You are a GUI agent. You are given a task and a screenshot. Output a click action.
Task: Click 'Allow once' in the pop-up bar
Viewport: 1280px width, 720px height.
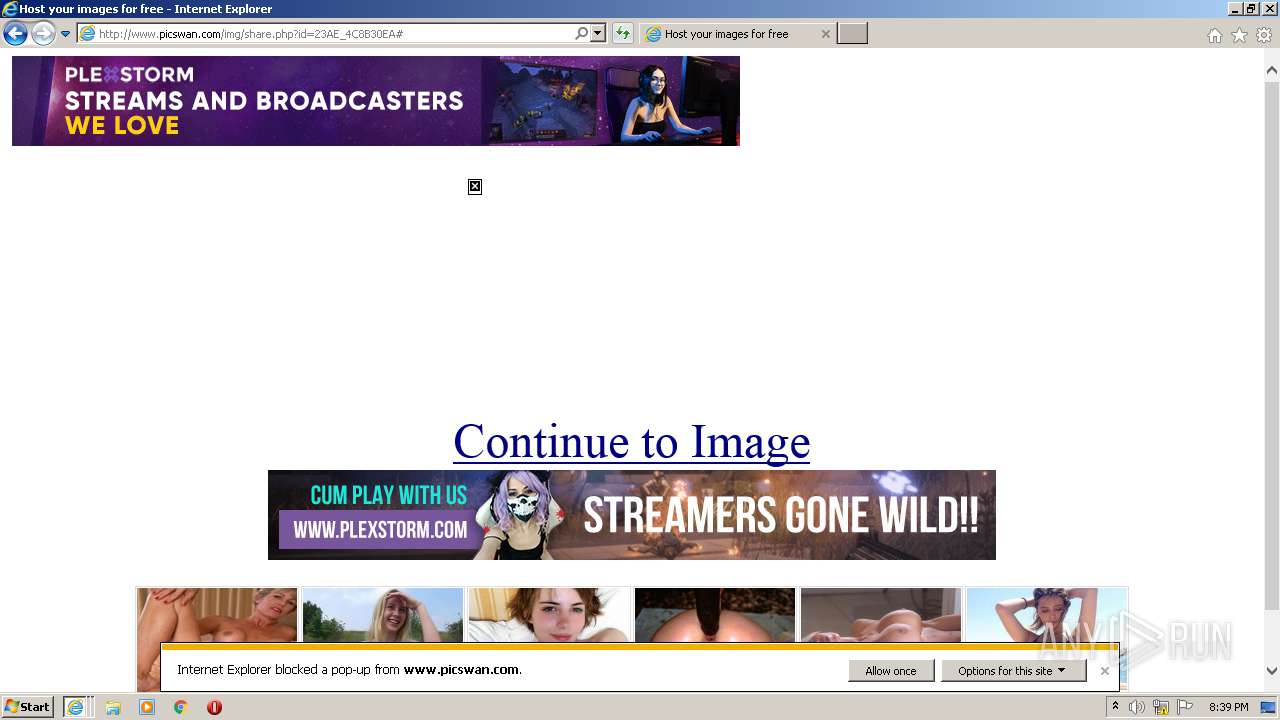(891, 671)
